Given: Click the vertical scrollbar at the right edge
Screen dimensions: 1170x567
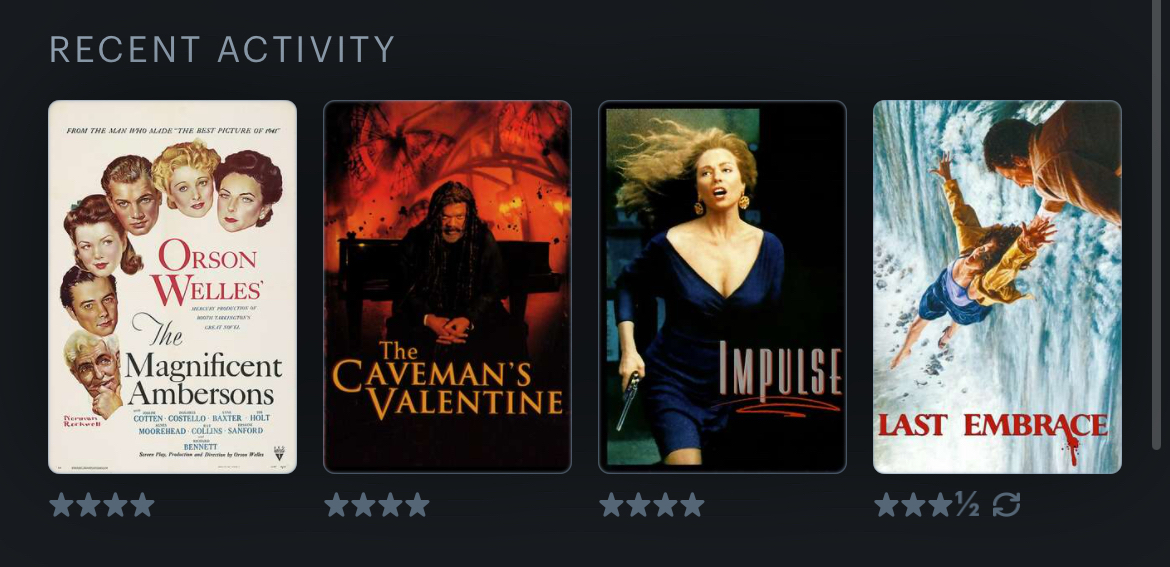Looking at the screenshot, I should click(1157, 224).
